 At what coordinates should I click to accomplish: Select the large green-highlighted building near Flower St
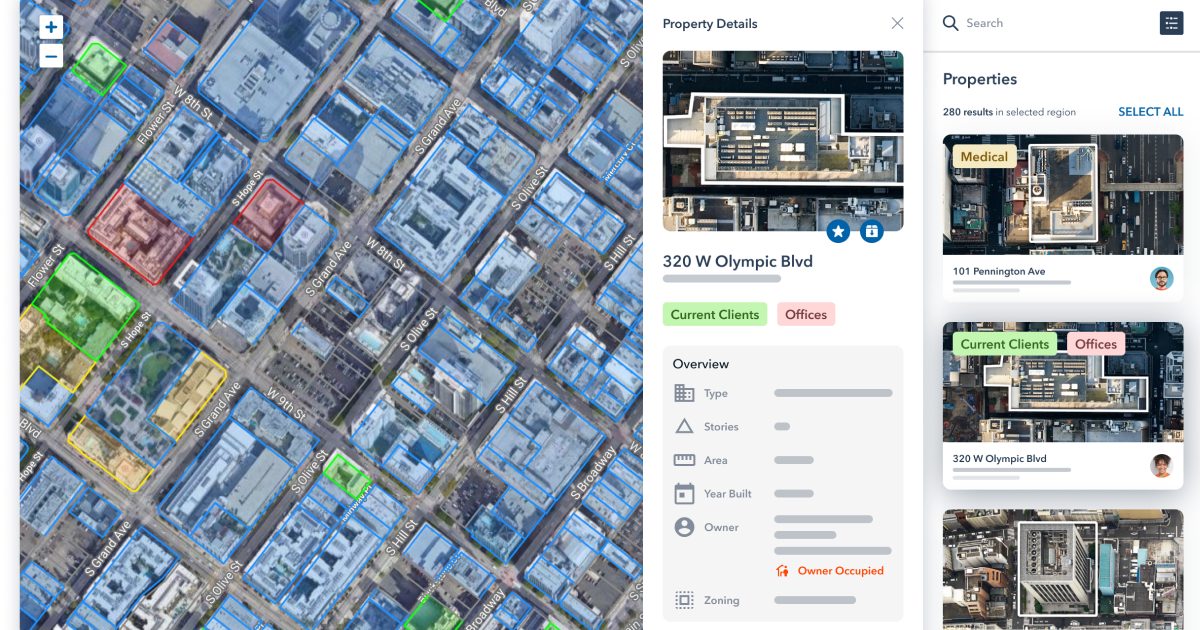pos(86,308)
